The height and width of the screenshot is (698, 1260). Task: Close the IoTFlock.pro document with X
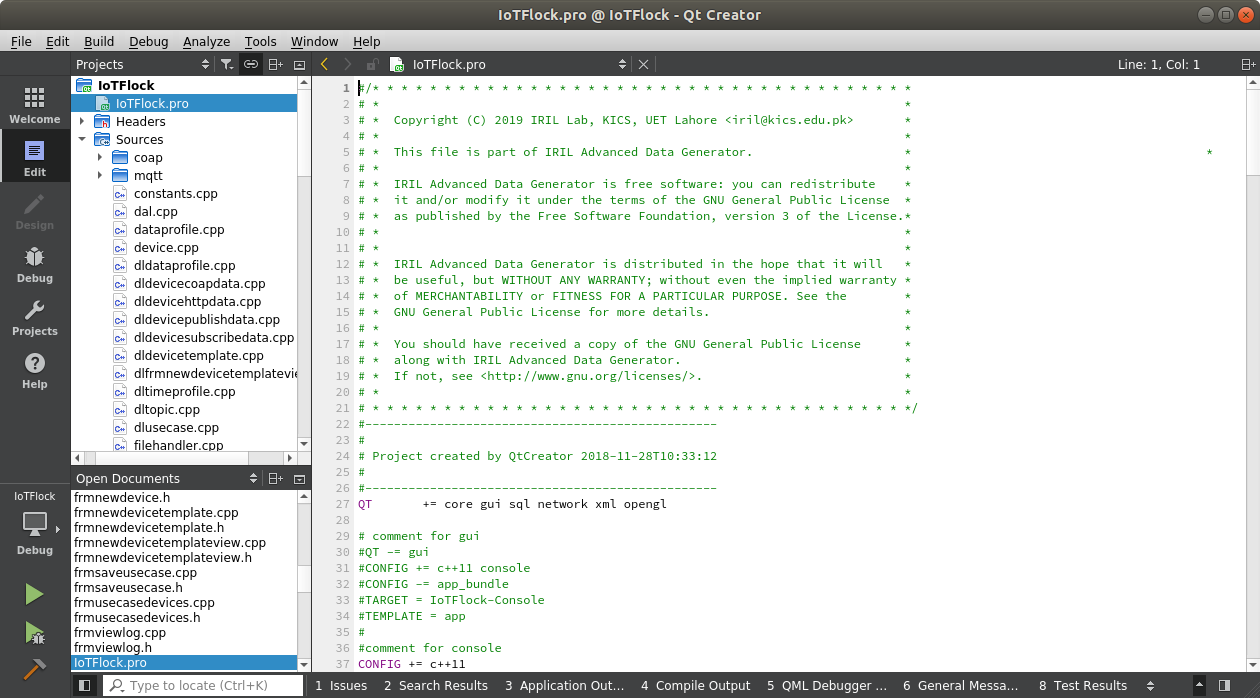[643, 64]
